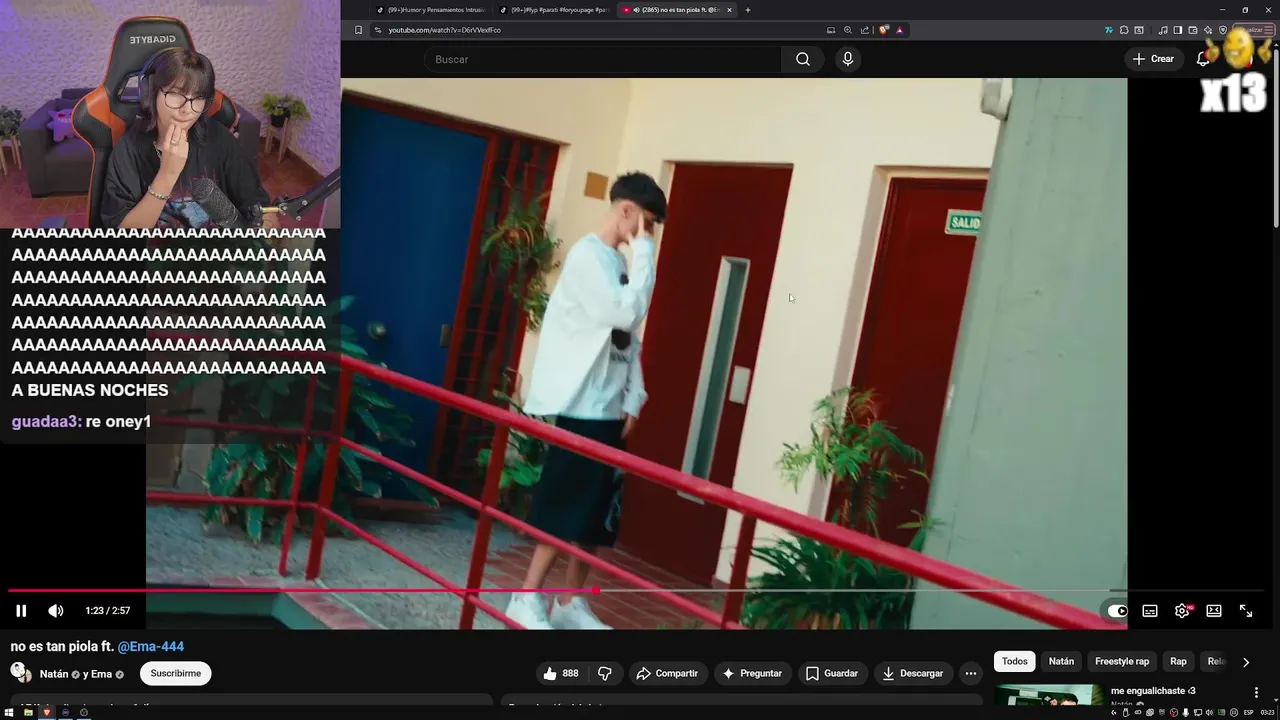The height and width of the screenshot is (720, 1280).
Task: Expand hidden system tray icons chevron
Action: (x=1113, y=712)
